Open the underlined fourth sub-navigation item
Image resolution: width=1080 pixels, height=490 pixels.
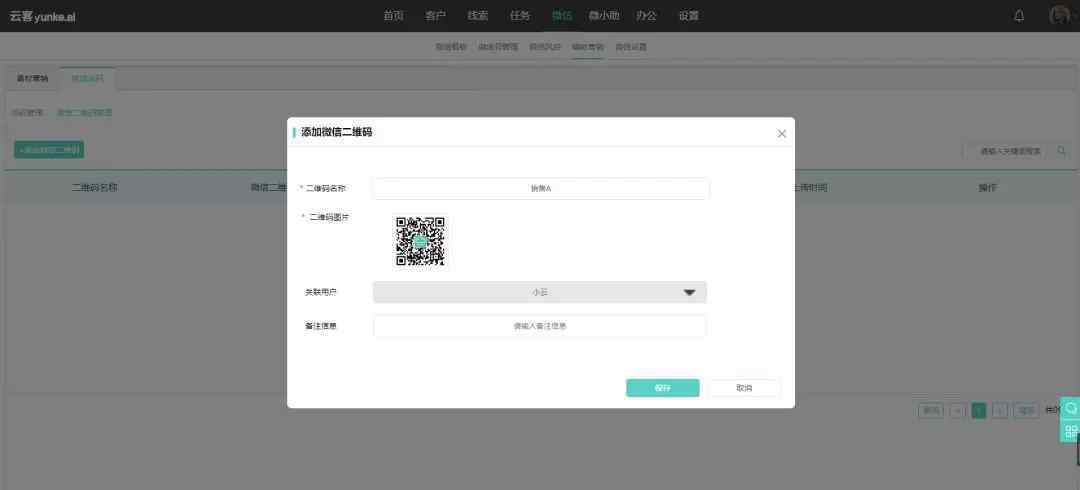588,47
